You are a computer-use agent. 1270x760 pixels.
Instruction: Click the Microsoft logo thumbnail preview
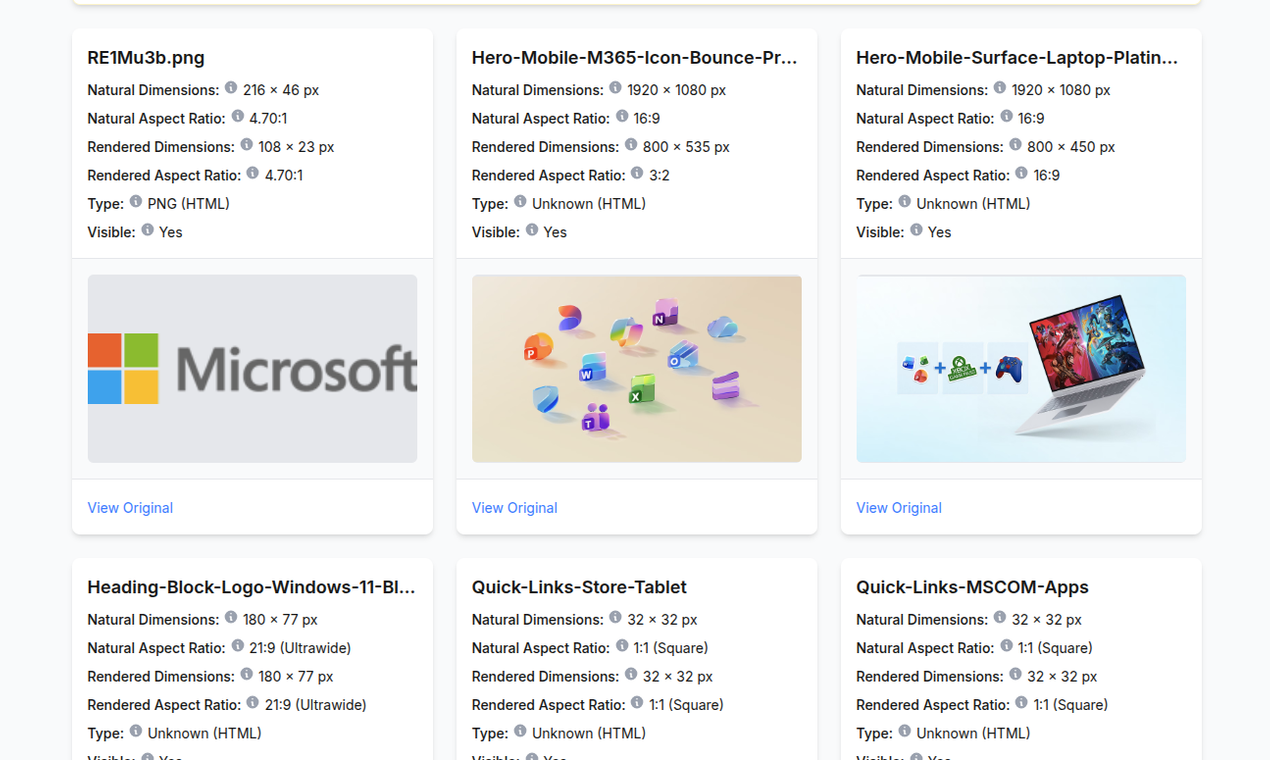click(x=252, y=369)
